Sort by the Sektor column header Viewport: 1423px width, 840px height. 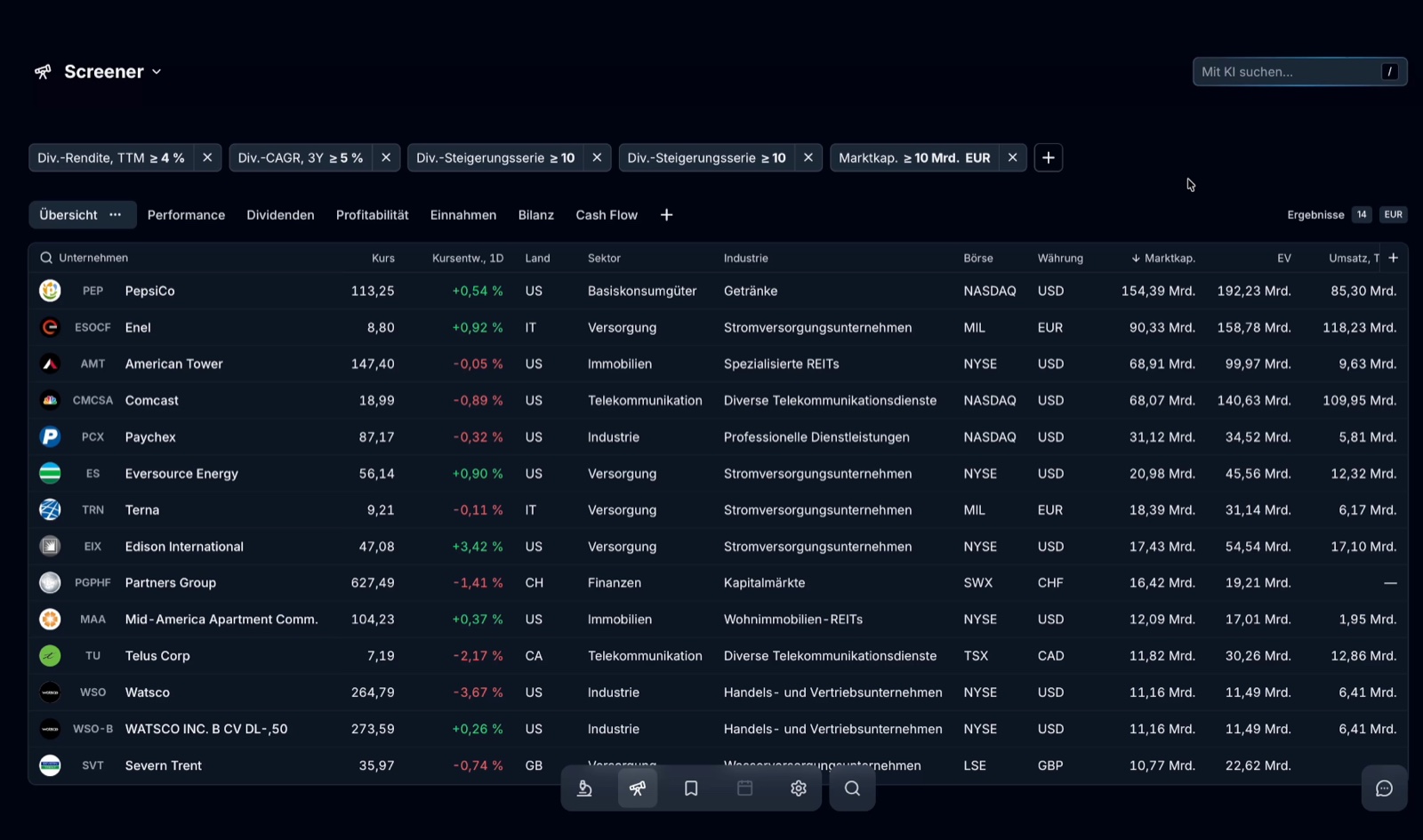point(604,258)
